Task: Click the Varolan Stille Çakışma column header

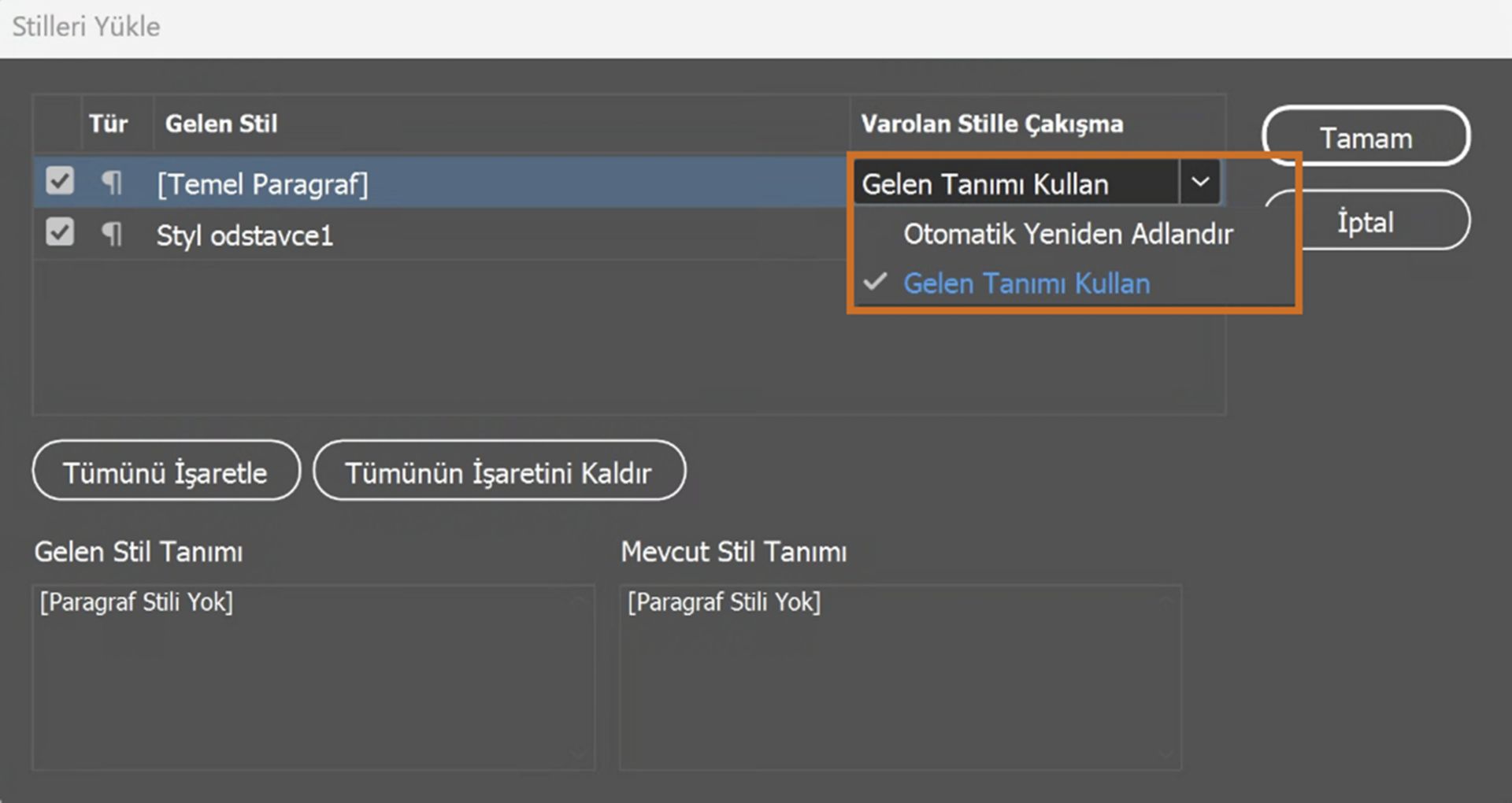Action: [x=992, y=124]
